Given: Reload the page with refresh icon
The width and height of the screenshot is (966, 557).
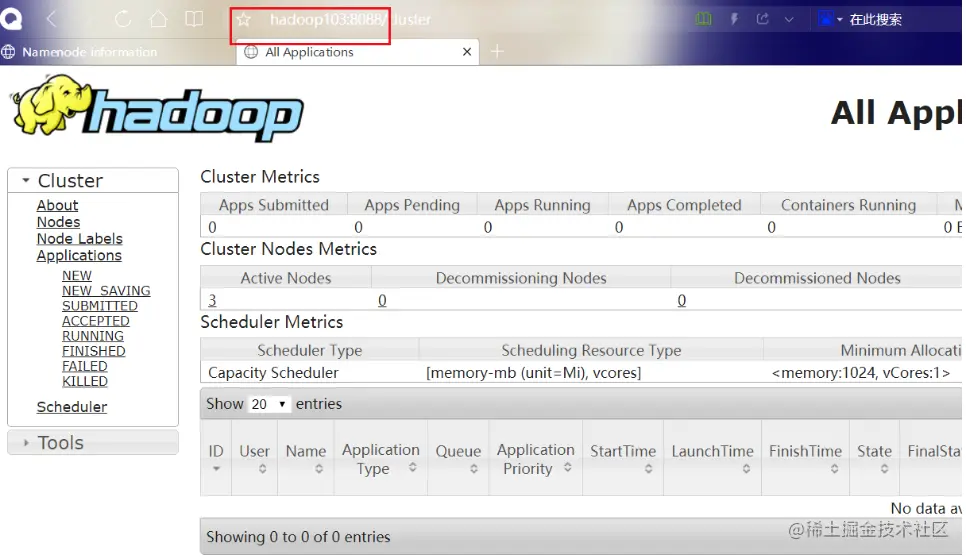Looking at the screenshot, I should tap(123, 19).
